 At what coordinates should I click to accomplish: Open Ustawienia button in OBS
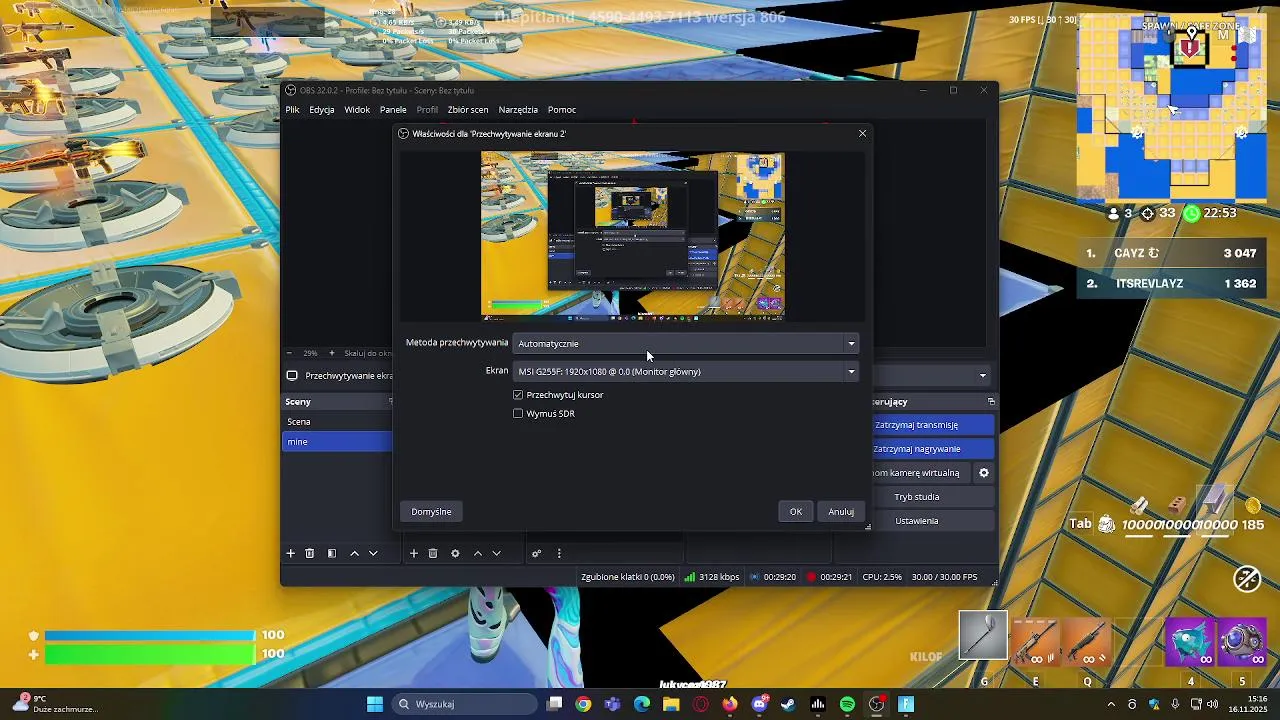click(x=933, y=521)
